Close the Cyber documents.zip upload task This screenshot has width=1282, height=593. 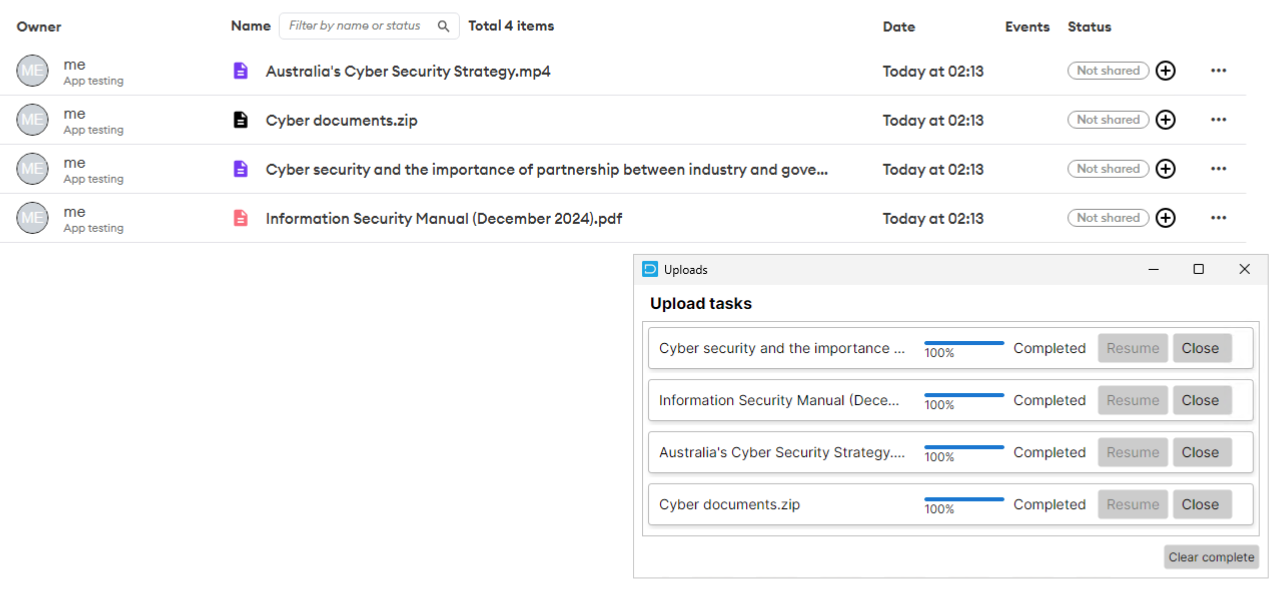click(x=1202, y=504)
